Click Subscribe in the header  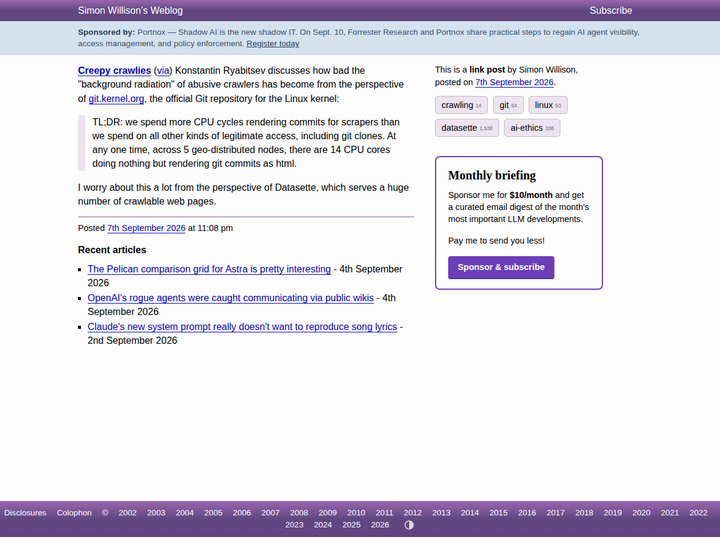click(611, 11)
